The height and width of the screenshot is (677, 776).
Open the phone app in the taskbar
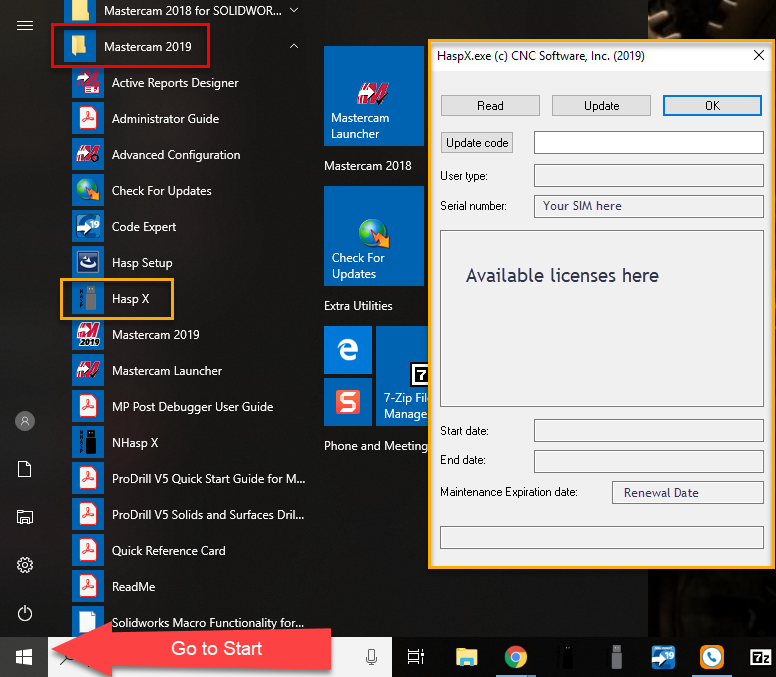coord(712,657)
